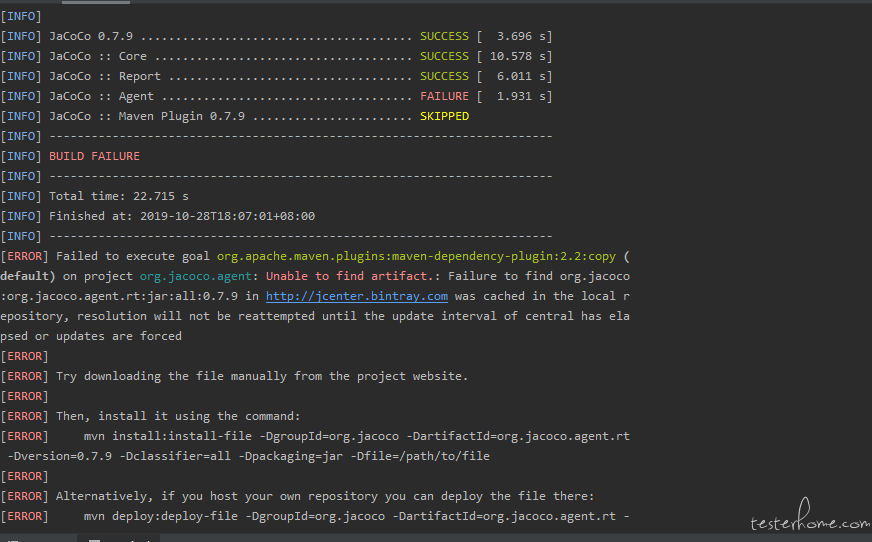
Task: Click SUCCESS status on JaCoCo 0.7.9 line
Action: click(444, 36)
